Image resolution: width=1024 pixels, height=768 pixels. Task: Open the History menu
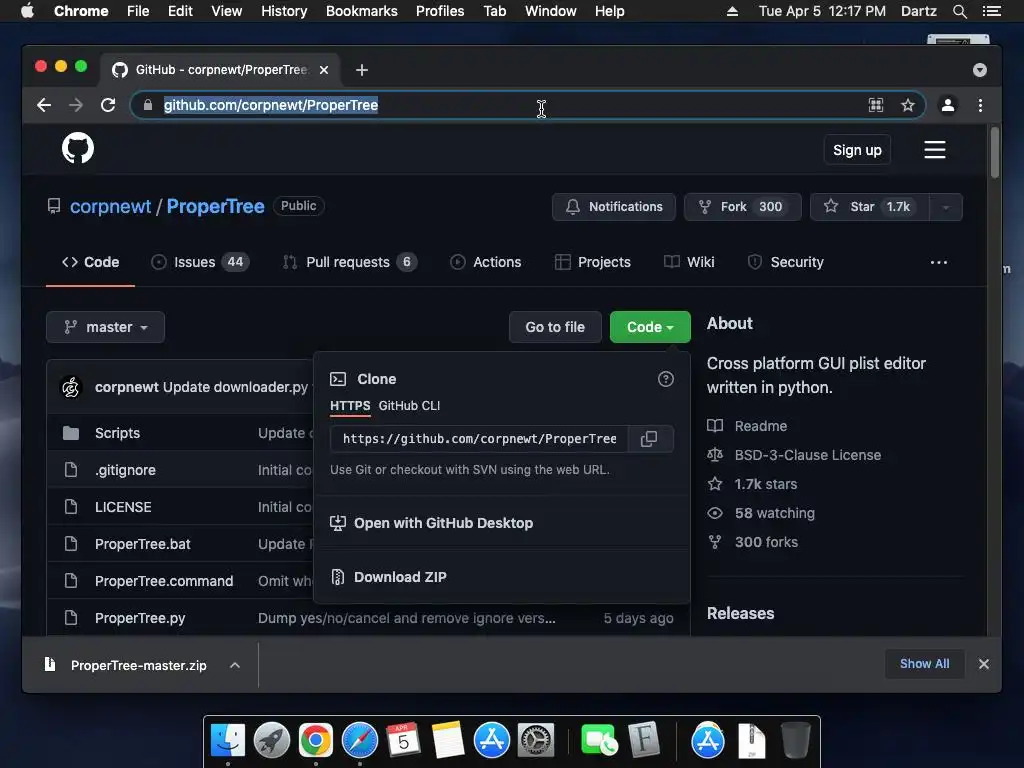(x=284, y=11)
